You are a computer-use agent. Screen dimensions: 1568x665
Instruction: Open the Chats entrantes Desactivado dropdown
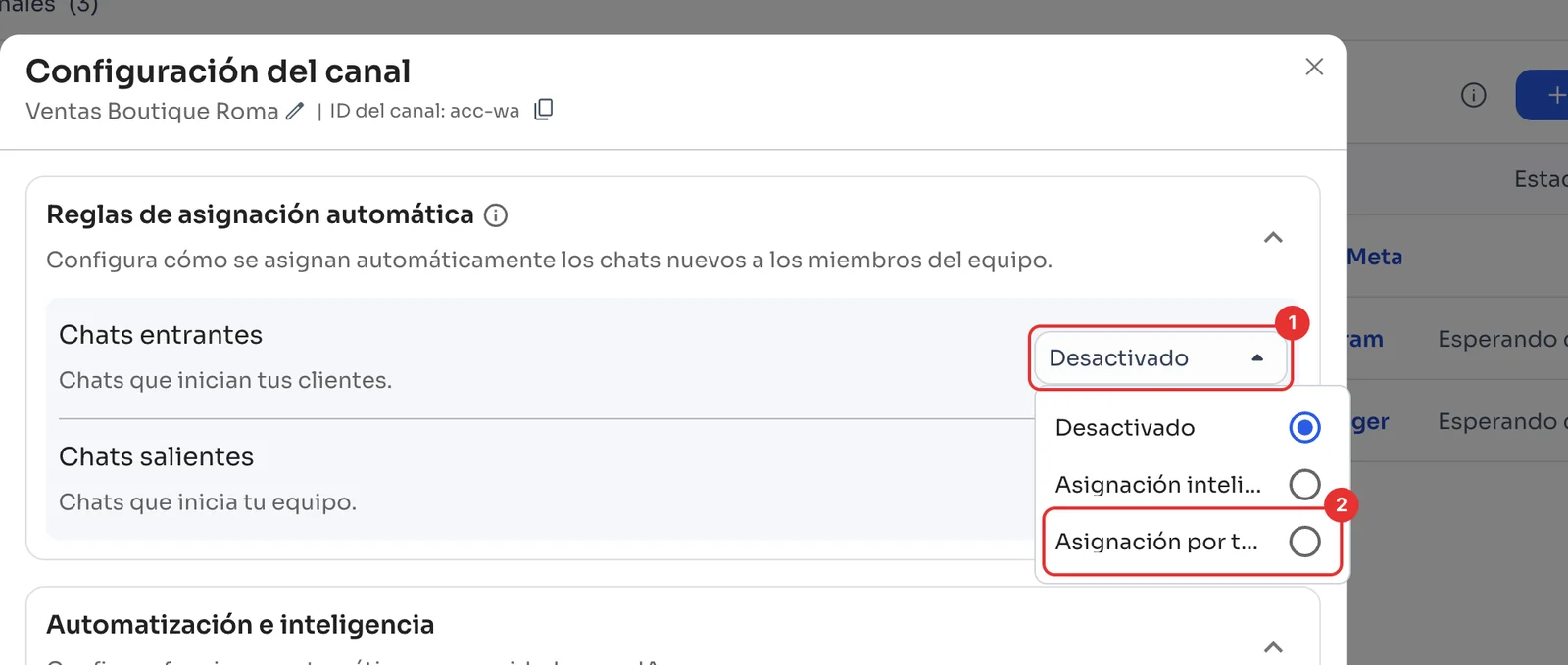[1160, 357]
